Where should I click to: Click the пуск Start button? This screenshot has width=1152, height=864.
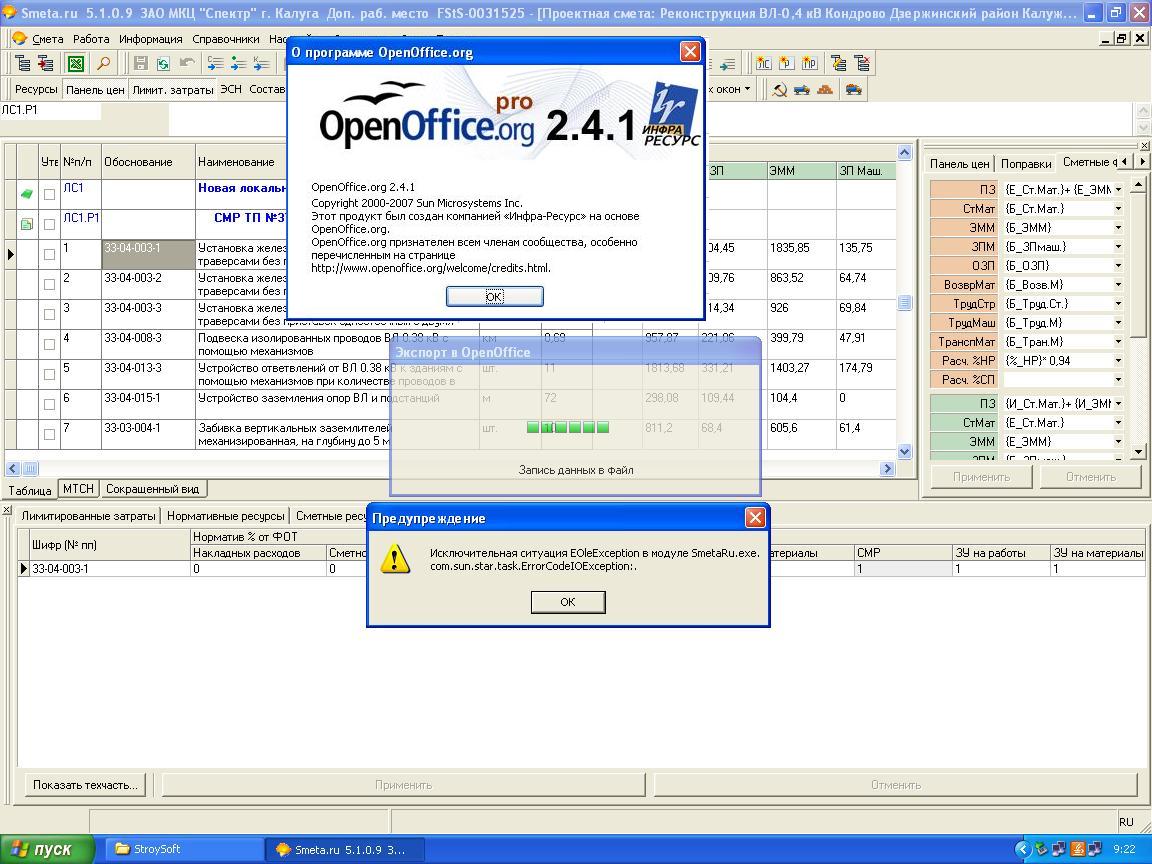pos(48,849)
